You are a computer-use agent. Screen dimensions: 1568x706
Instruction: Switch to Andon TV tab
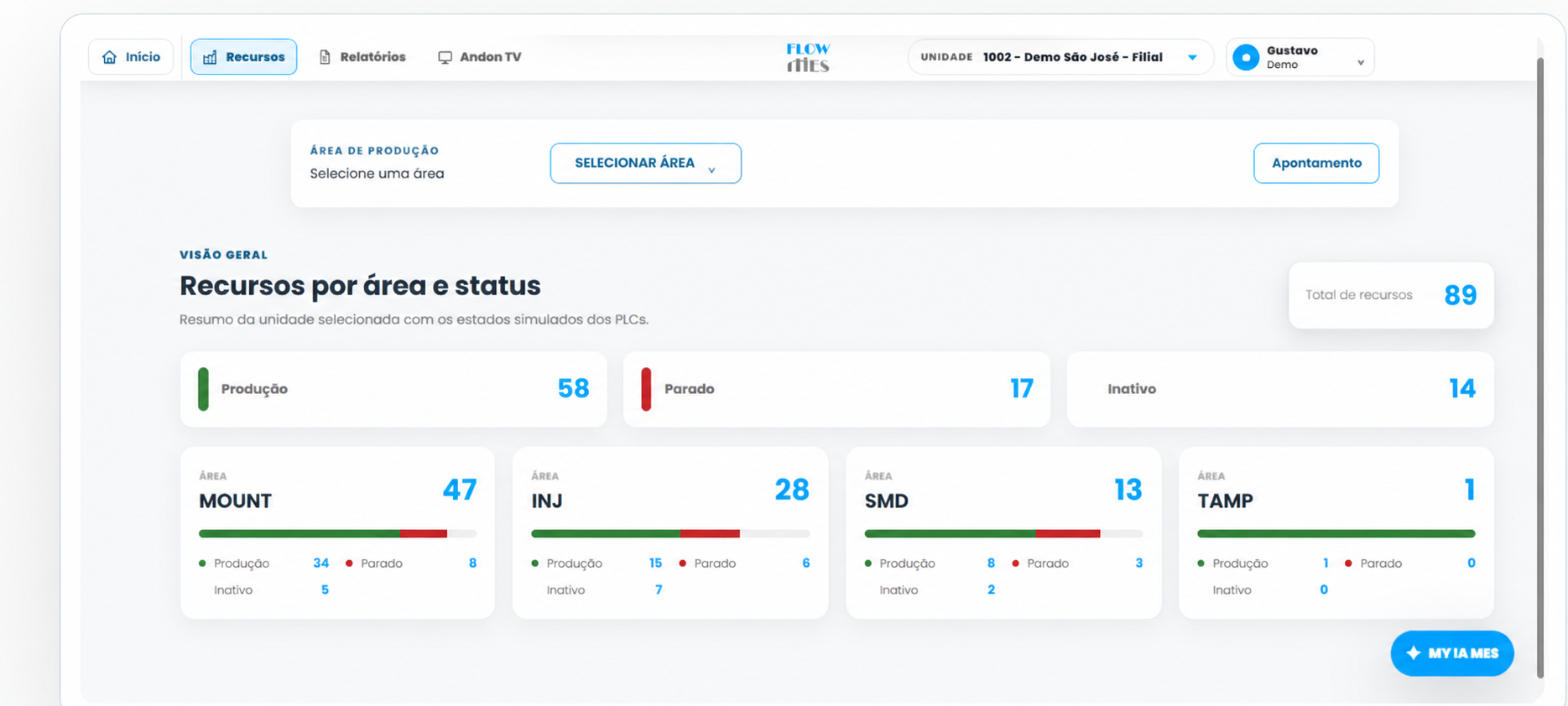click(480, 57)
